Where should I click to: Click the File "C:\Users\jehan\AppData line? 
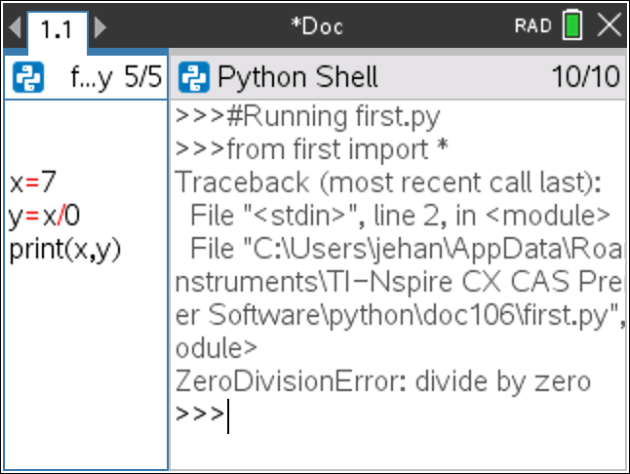coord(406,249)
